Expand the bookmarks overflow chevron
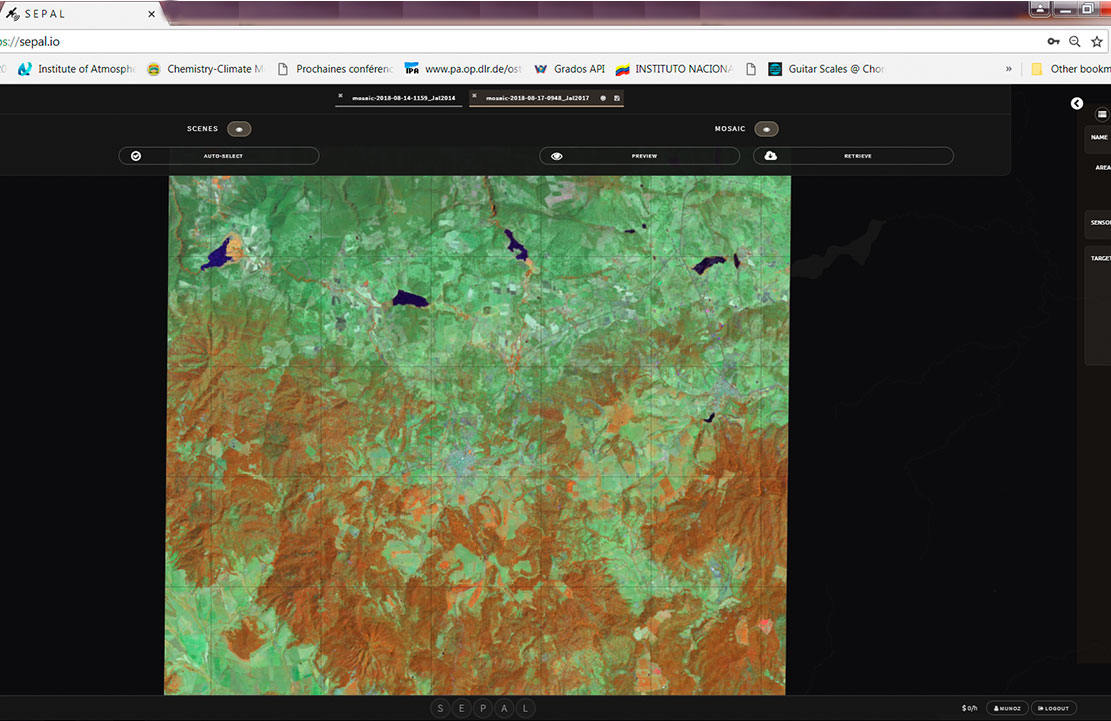1111x721 pixels. tap(1008, 69)
